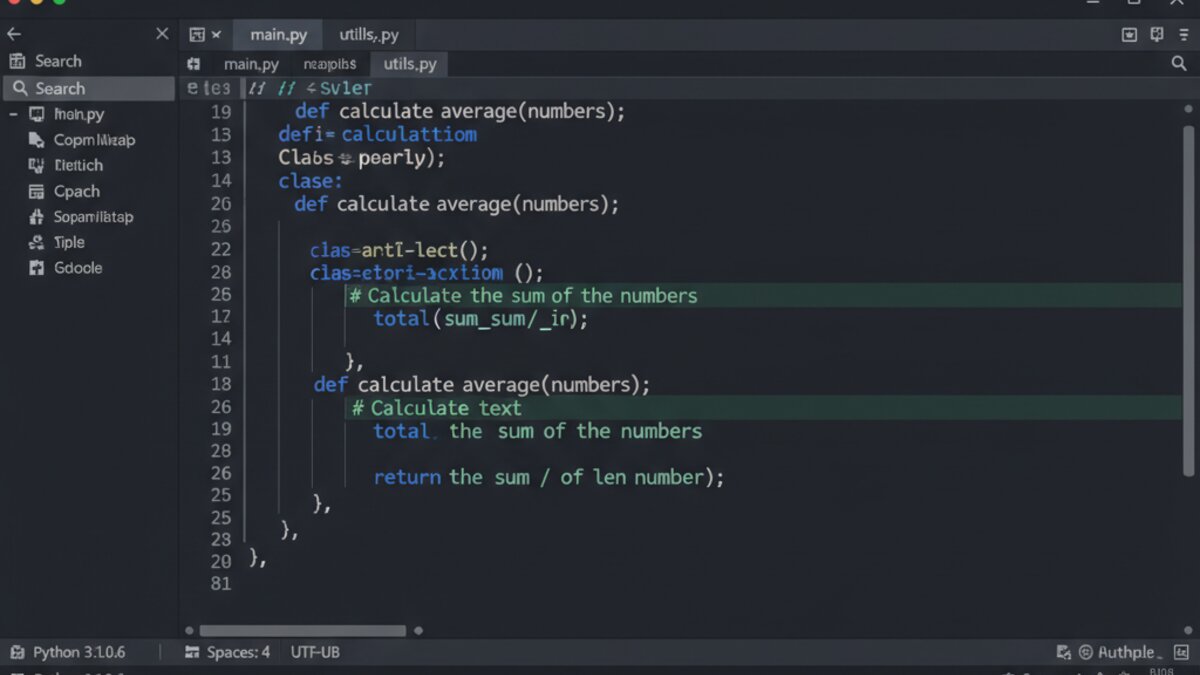The width and height of the screenshot is (1200, 675).
Task: Click the bookmark star icon at top right
Action: coord(1130,35)
